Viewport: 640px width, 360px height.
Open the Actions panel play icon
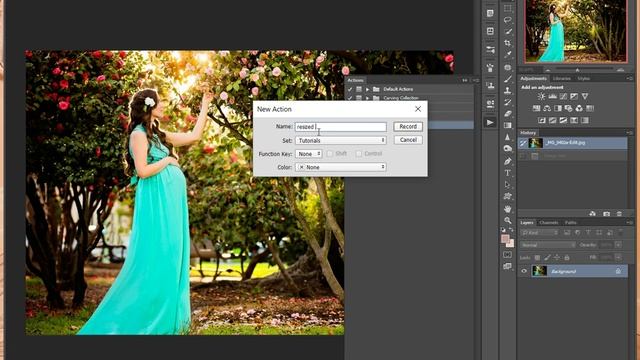[490, 122]
